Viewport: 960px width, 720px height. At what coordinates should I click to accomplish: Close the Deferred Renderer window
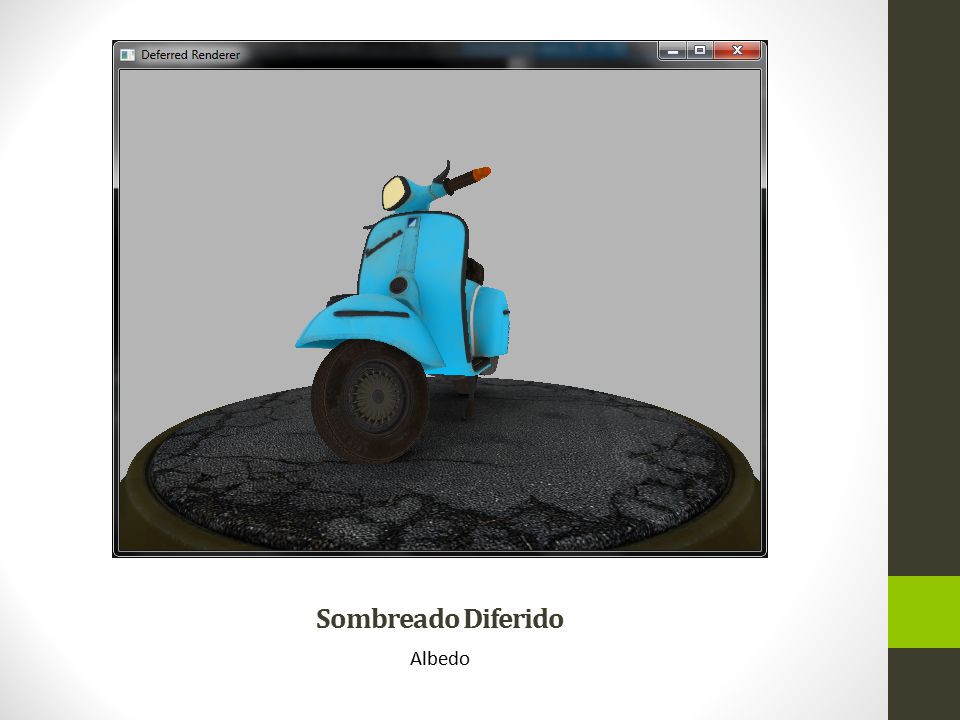[737, 51]
